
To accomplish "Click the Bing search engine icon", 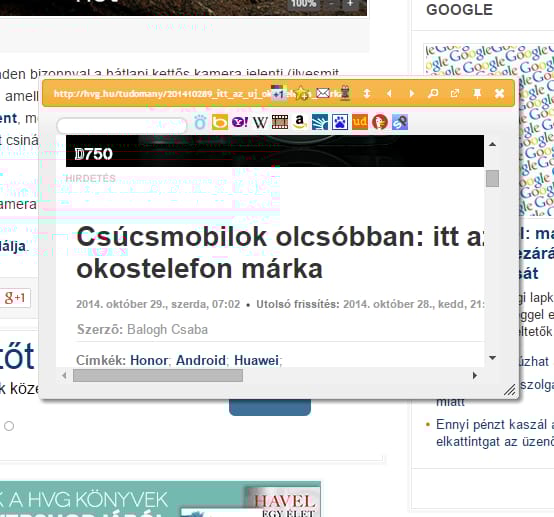I will click(x=219, y=122).
